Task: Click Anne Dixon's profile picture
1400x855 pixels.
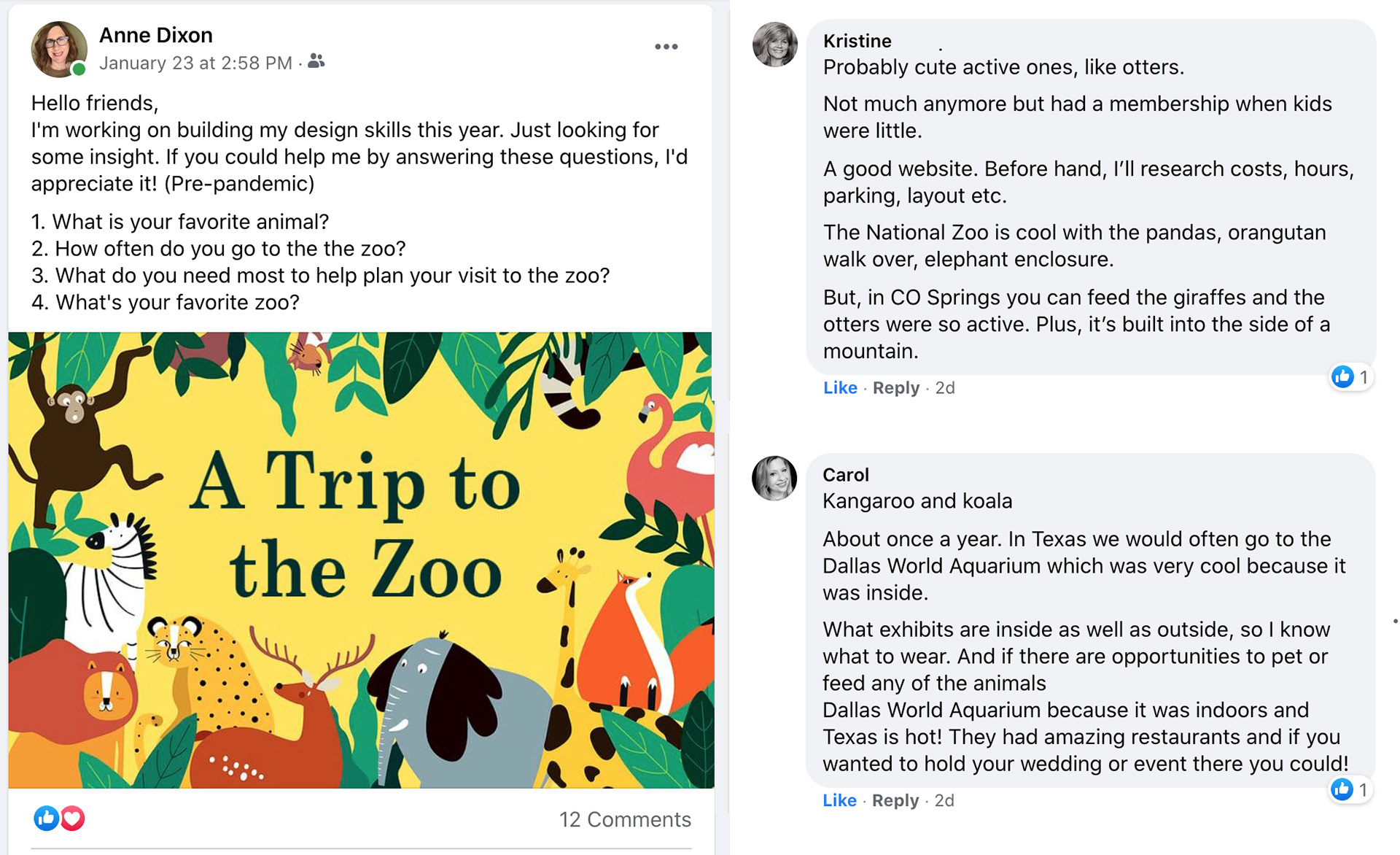Action: point(58,48)
